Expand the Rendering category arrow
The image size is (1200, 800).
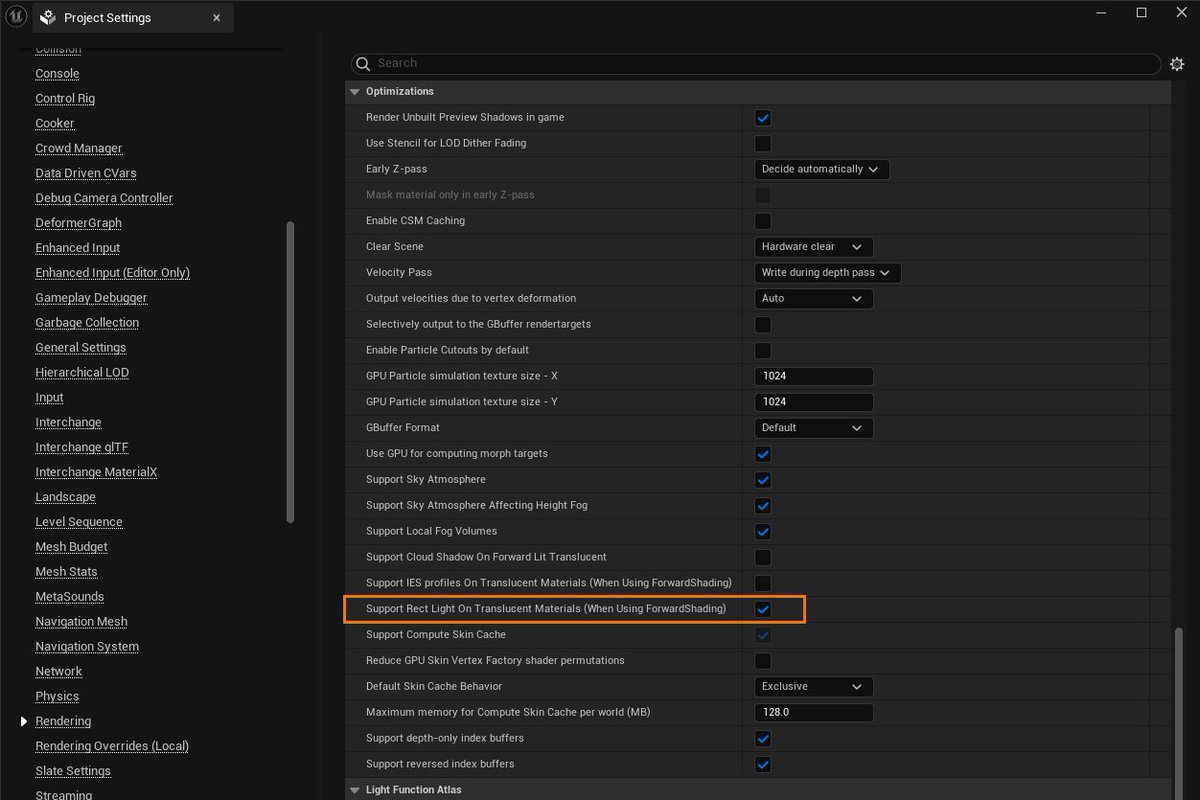24,721
